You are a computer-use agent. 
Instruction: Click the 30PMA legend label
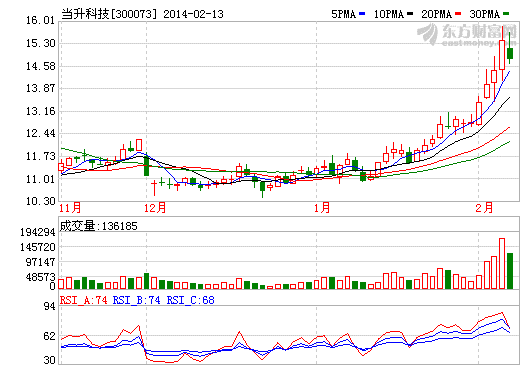pyautogui.click(x=485, y=14)
